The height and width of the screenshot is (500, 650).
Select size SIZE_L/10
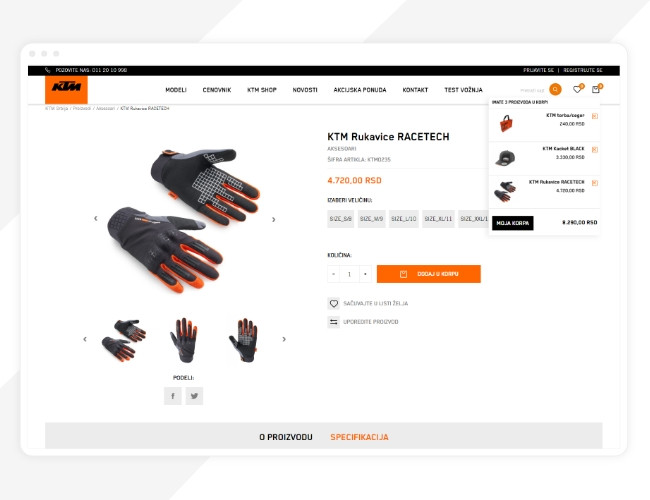coord(404,219)
